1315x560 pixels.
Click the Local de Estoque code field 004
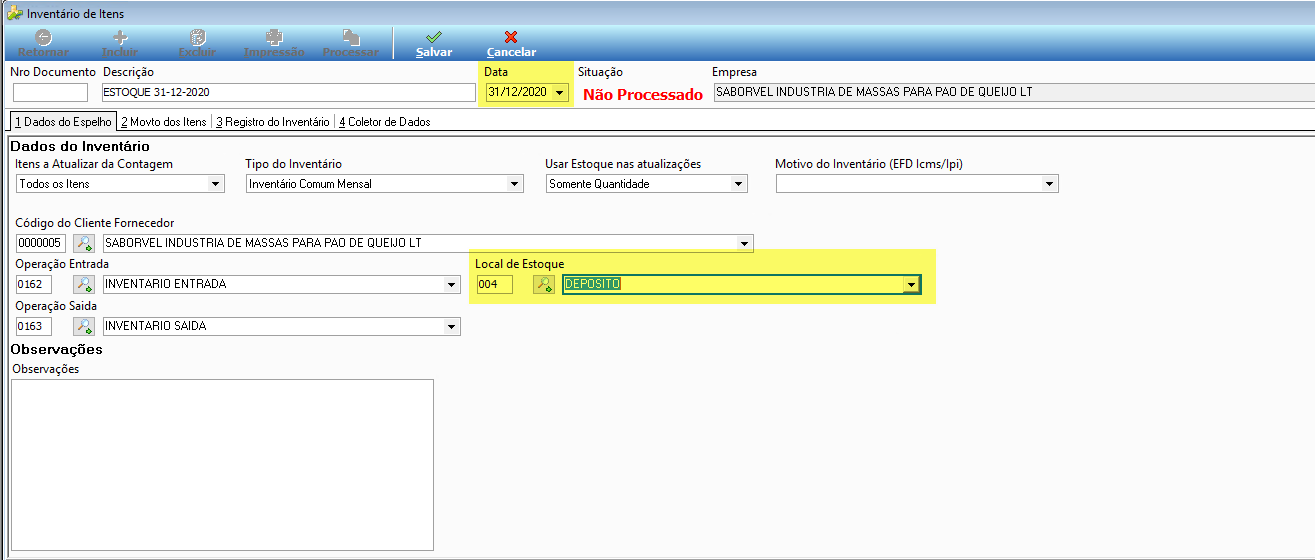pos(495,285)
